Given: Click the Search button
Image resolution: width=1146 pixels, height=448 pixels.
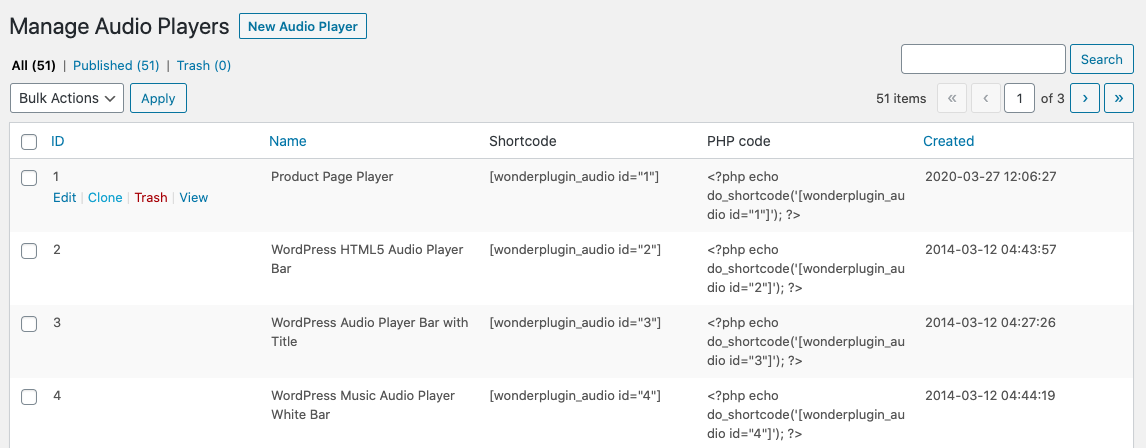Looking at the screenshot, I should [x=1101, y=59].
